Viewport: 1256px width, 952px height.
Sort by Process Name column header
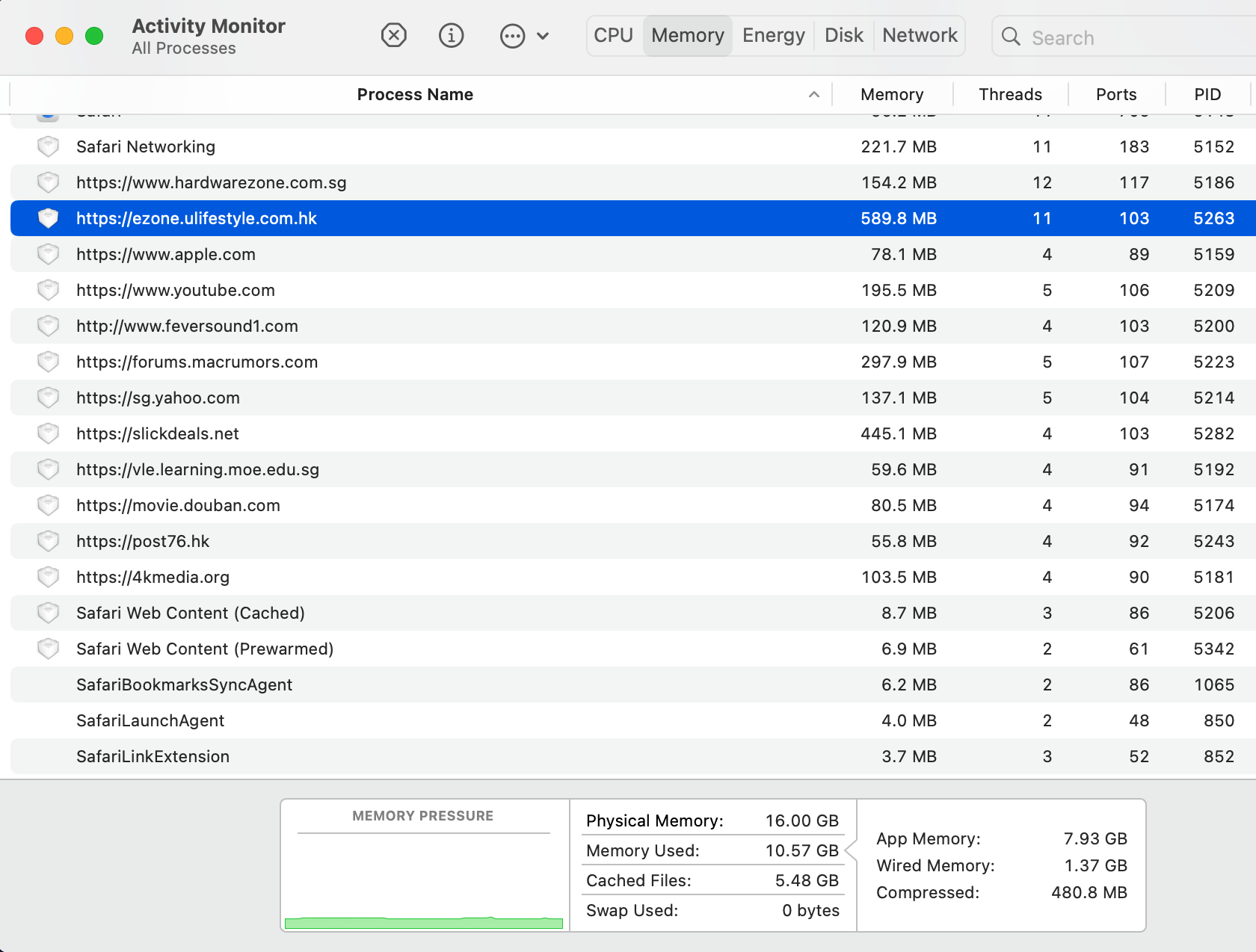pos(415,94)
